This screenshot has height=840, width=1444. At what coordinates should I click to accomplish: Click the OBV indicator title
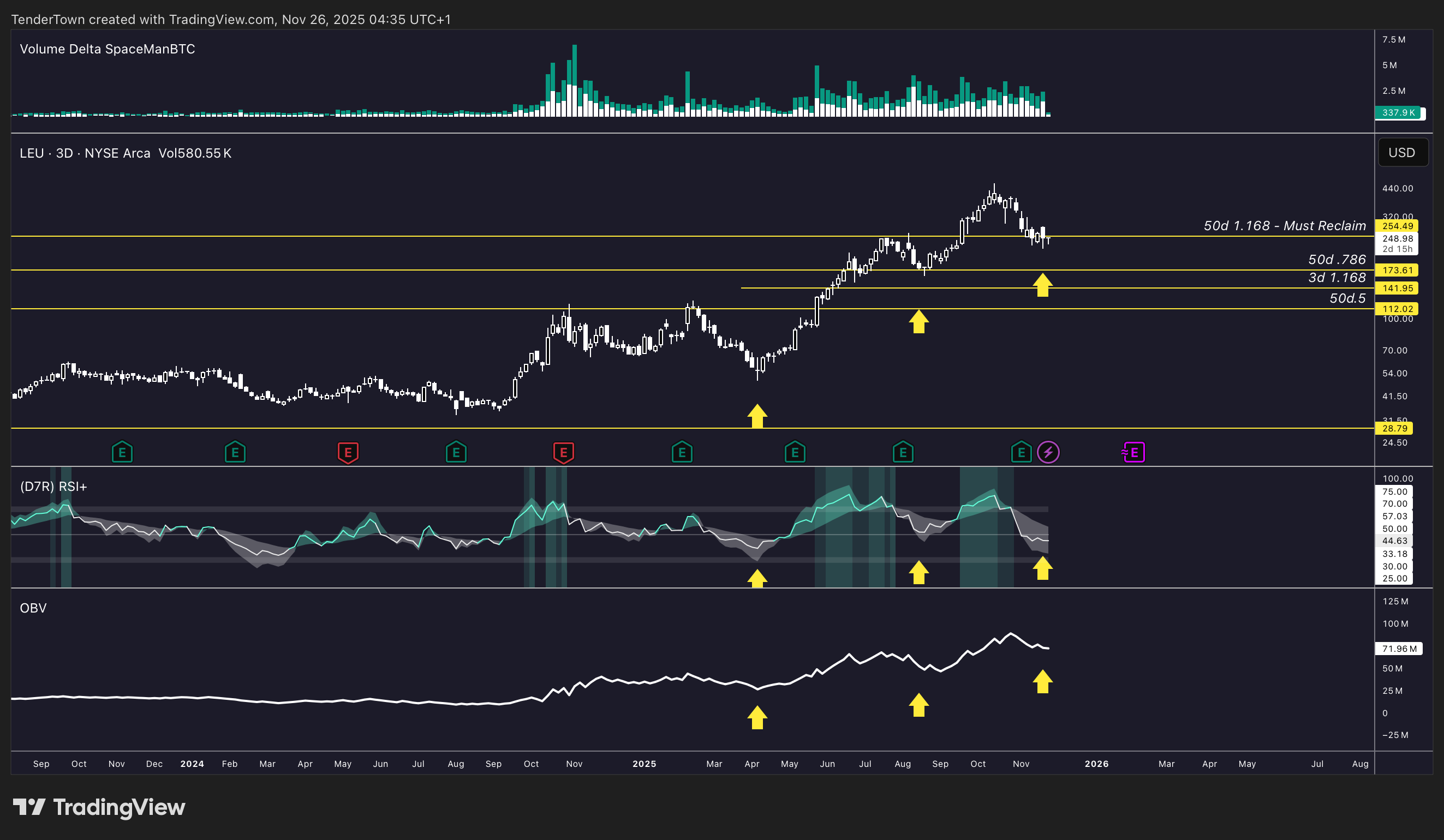pos(33,608)
